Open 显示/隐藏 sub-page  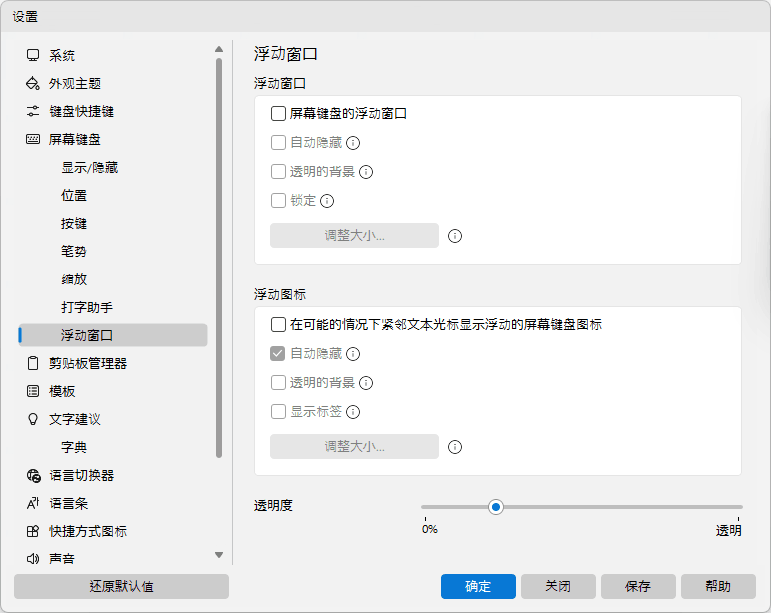[113, 168]
